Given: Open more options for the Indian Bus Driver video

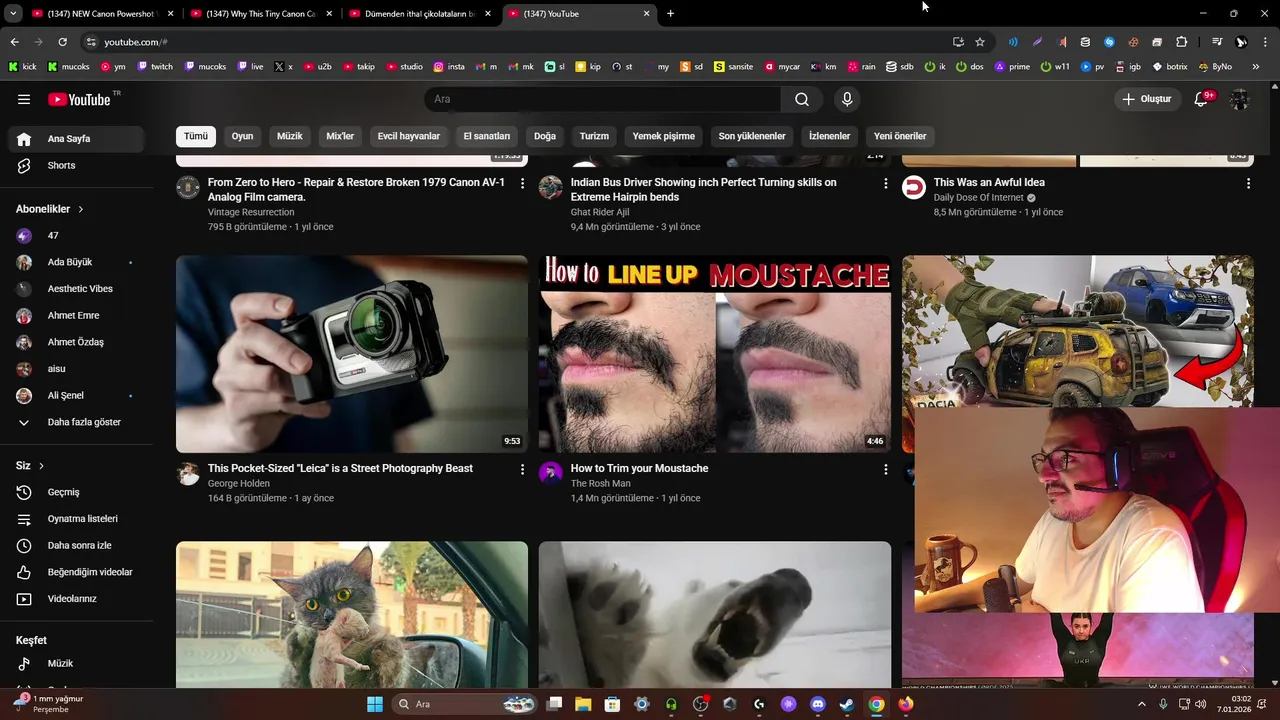Looking at the screenshot, I should click(885, 183).
